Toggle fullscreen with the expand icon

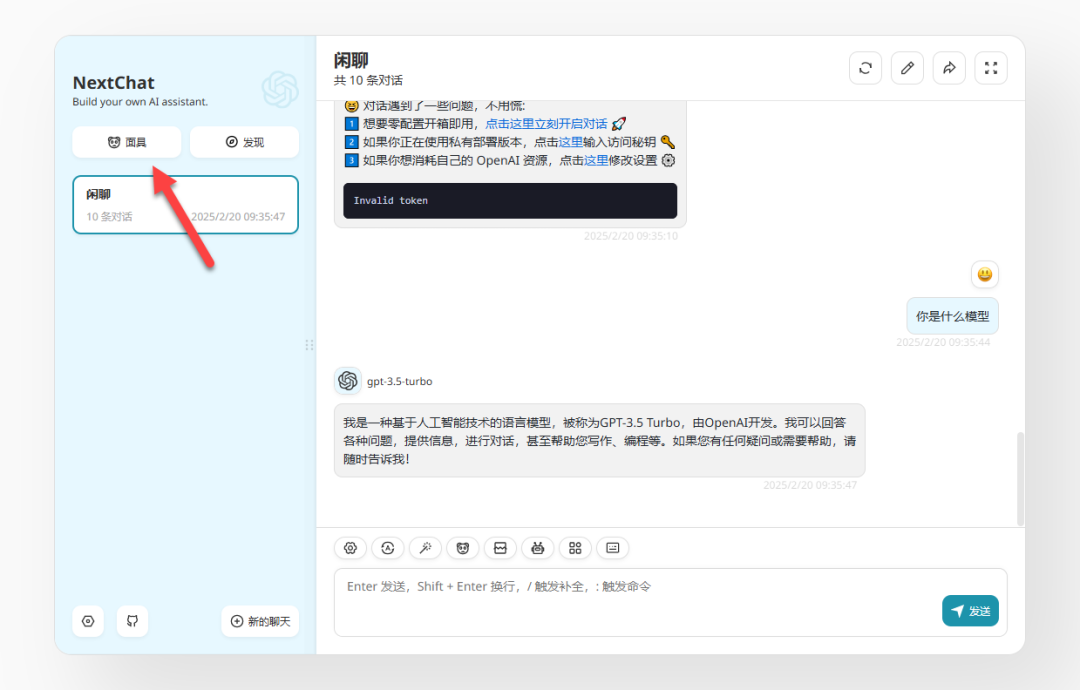991,68
